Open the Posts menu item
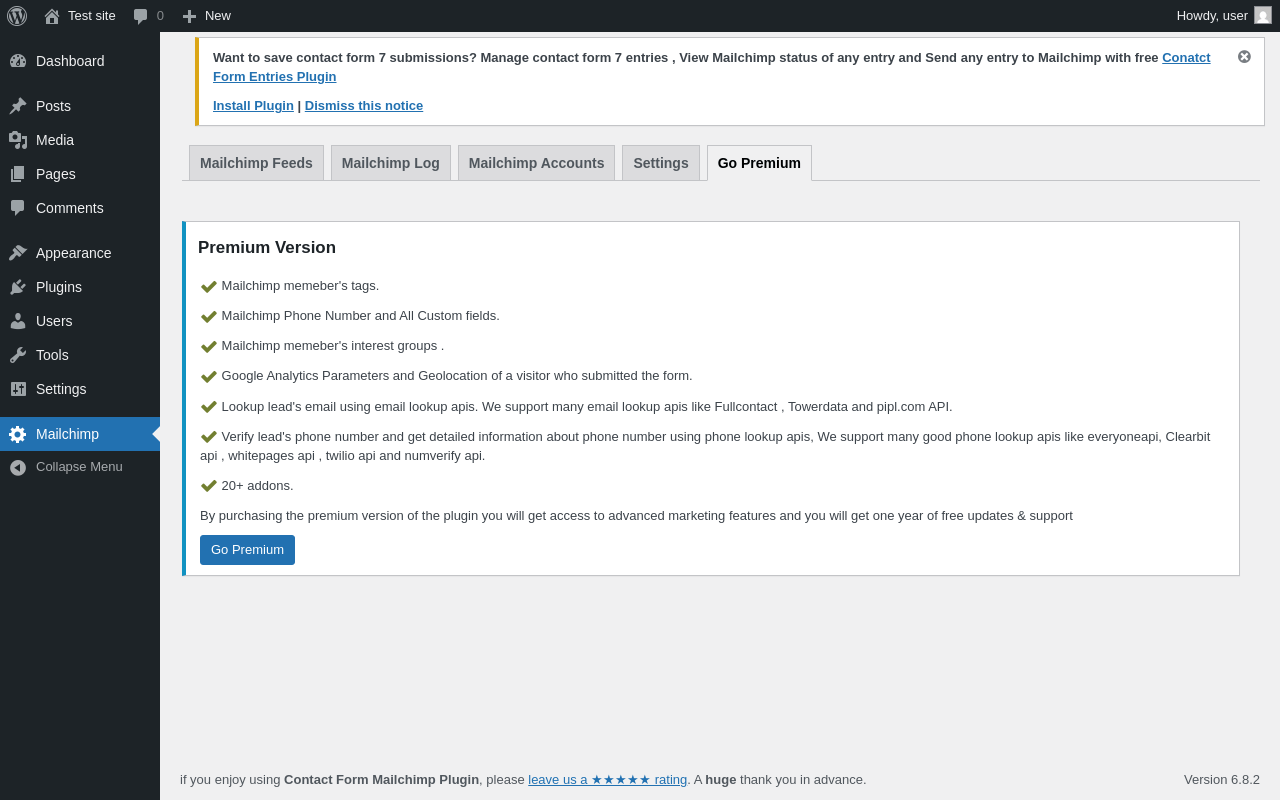The height and width of the screenshot is (800, 1280). point(80,106)
